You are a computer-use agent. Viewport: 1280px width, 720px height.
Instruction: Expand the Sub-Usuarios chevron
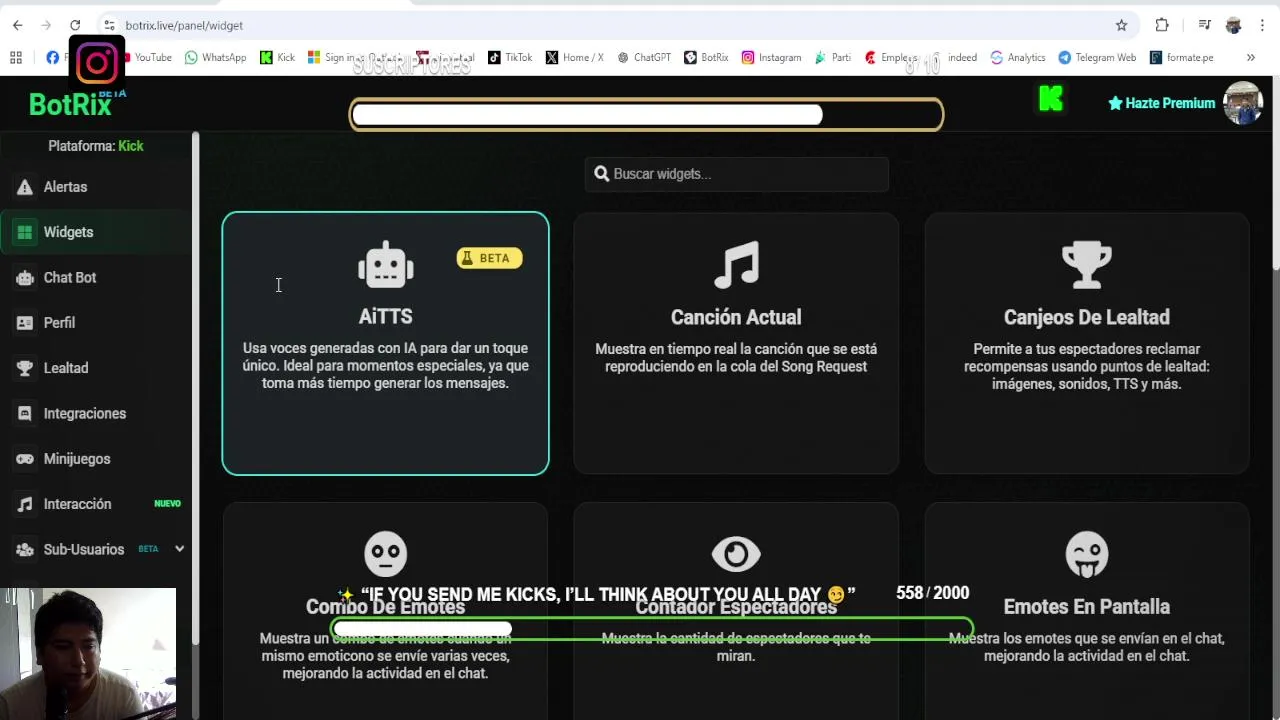[179, 549]
